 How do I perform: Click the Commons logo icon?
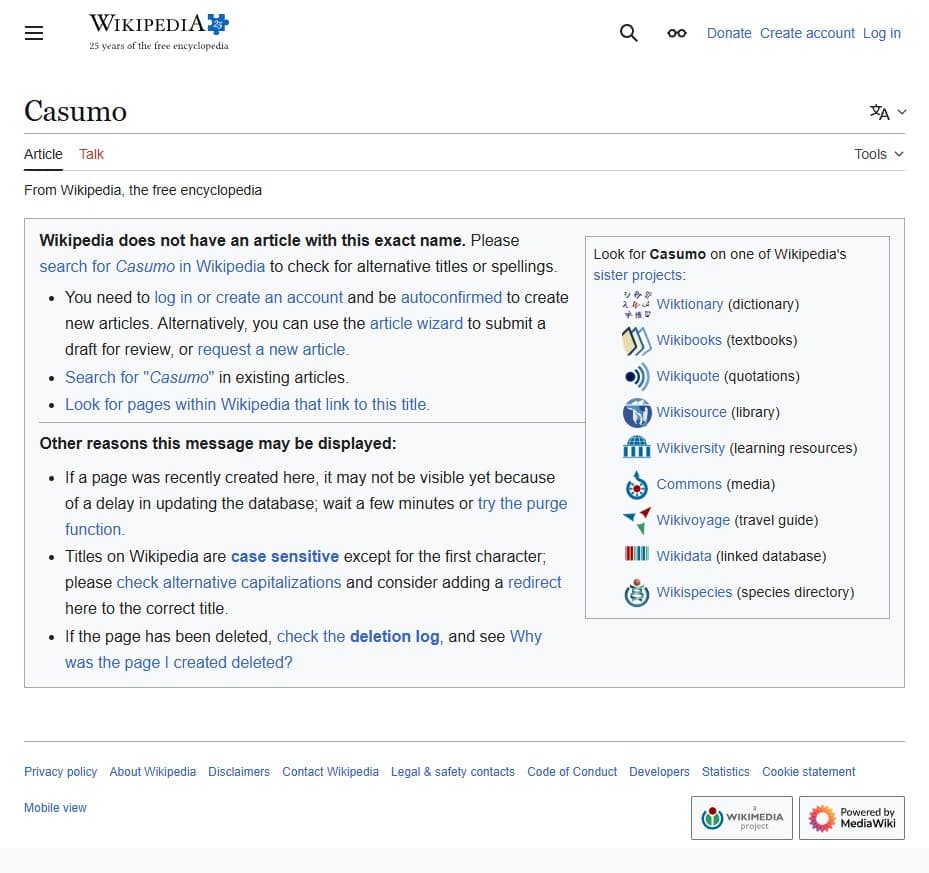[637, 485]
